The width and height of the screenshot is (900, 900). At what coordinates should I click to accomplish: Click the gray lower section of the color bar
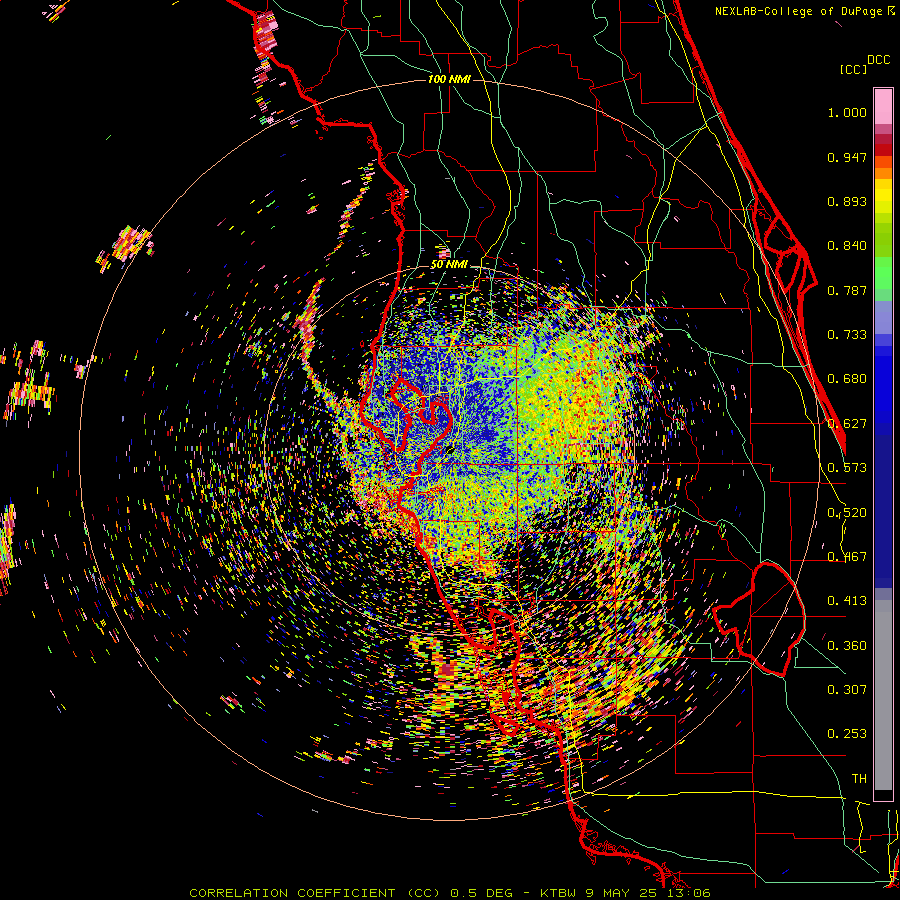coord(883,695)
